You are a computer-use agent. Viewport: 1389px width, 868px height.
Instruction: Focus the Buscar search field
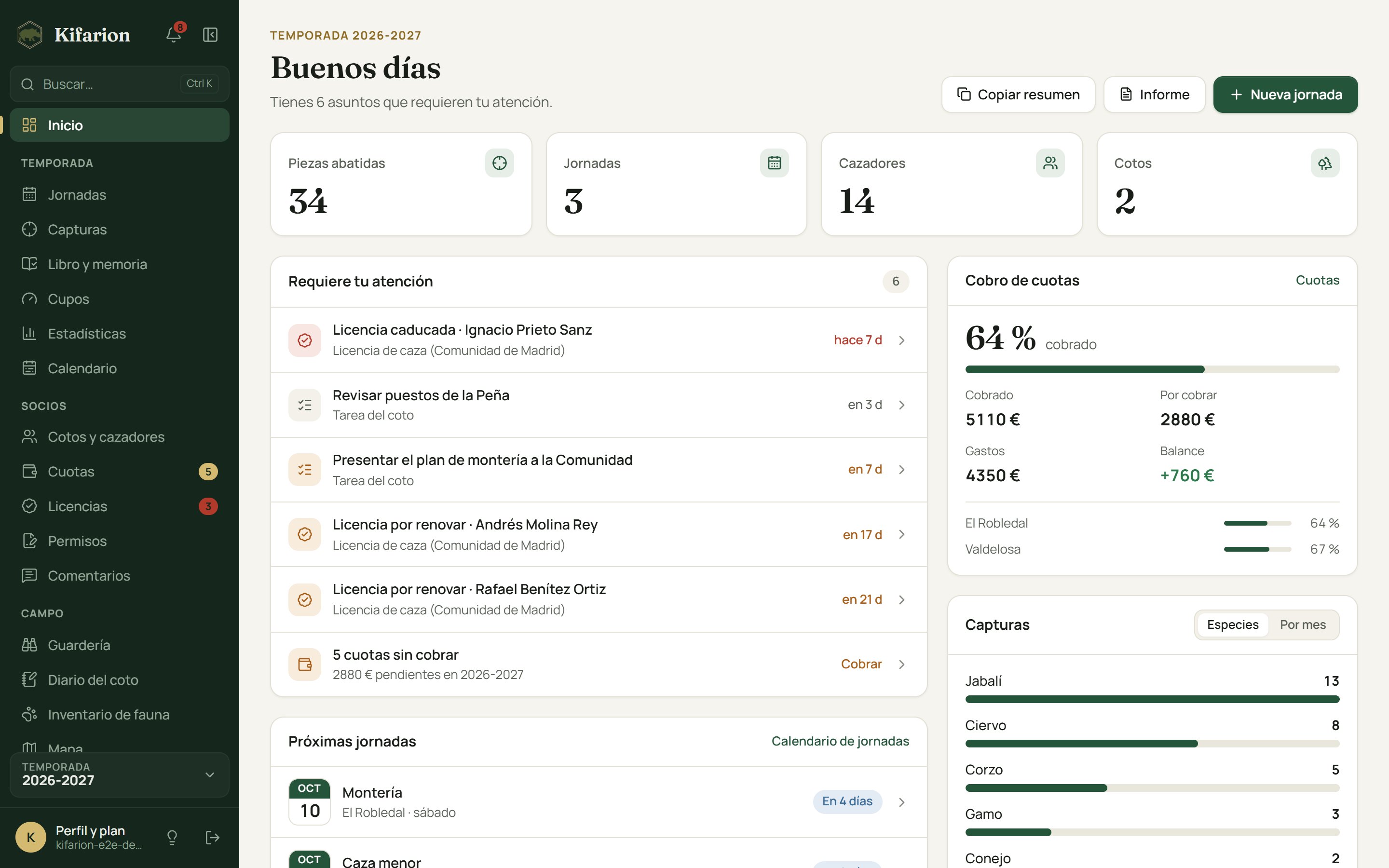(x=120, y=84)
